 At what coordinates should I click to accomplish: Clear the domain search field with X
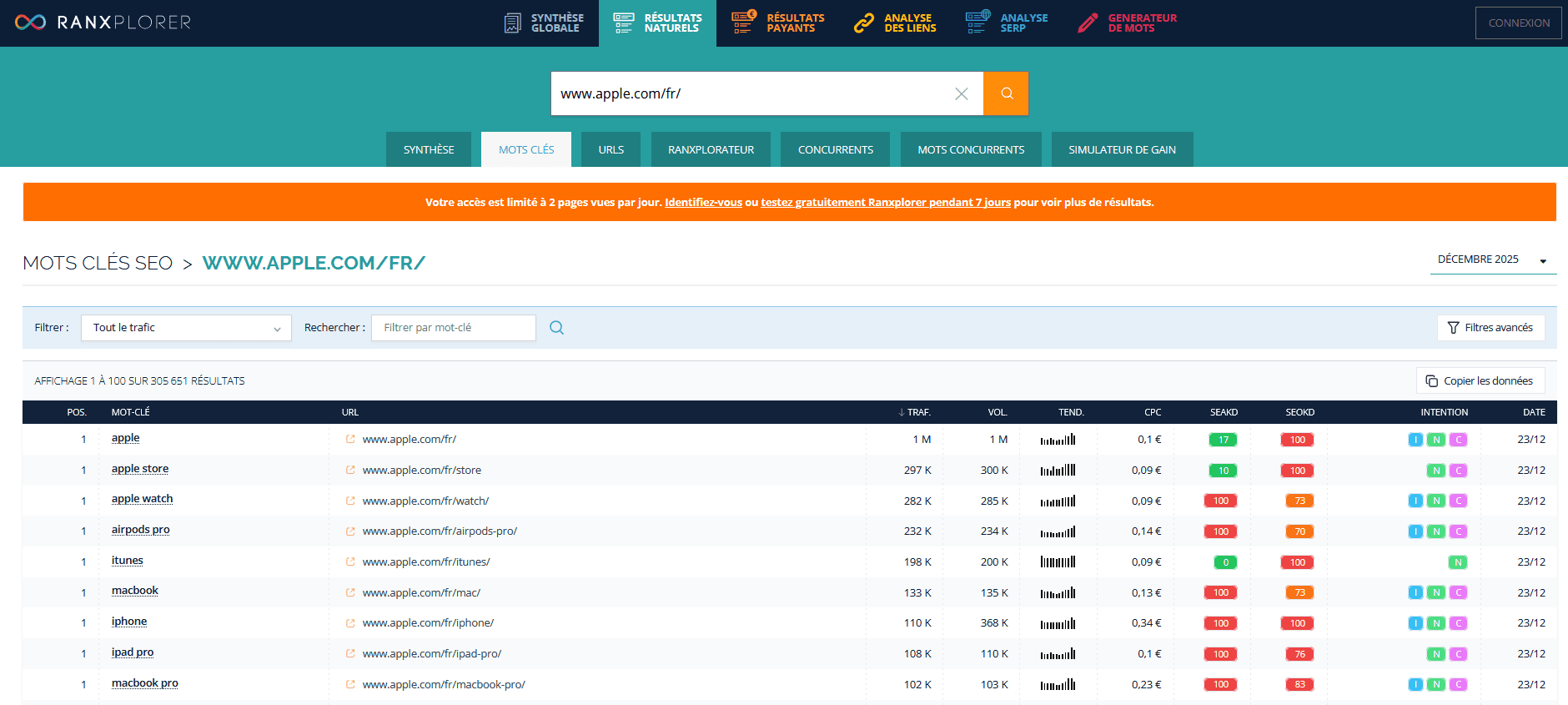(x=961, y=93)
